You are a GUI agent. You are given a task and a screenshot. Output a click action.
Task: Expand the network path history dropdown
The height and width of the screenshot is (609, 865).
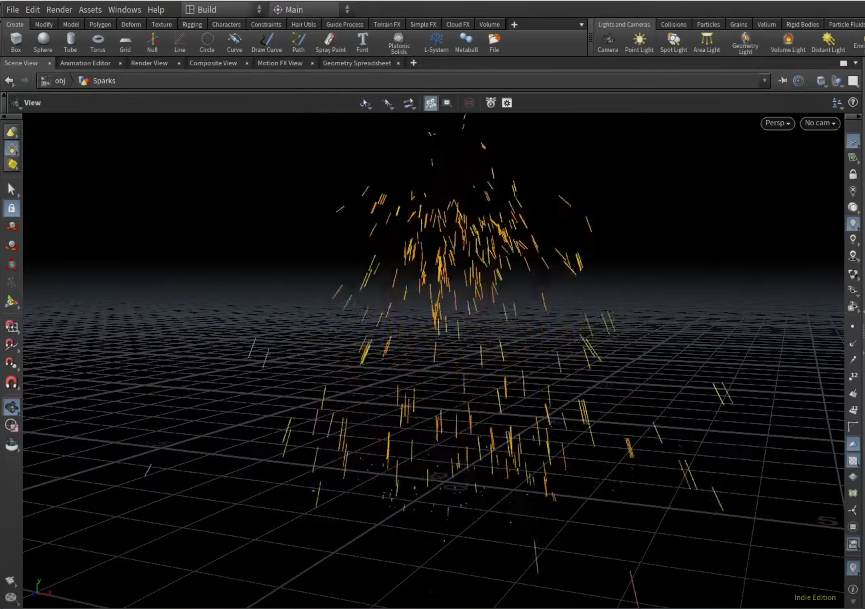[764, 81]
